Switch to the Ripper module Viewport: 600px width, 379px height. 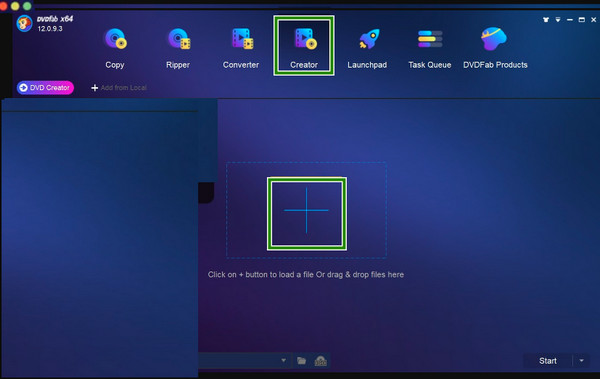point(178,48)
